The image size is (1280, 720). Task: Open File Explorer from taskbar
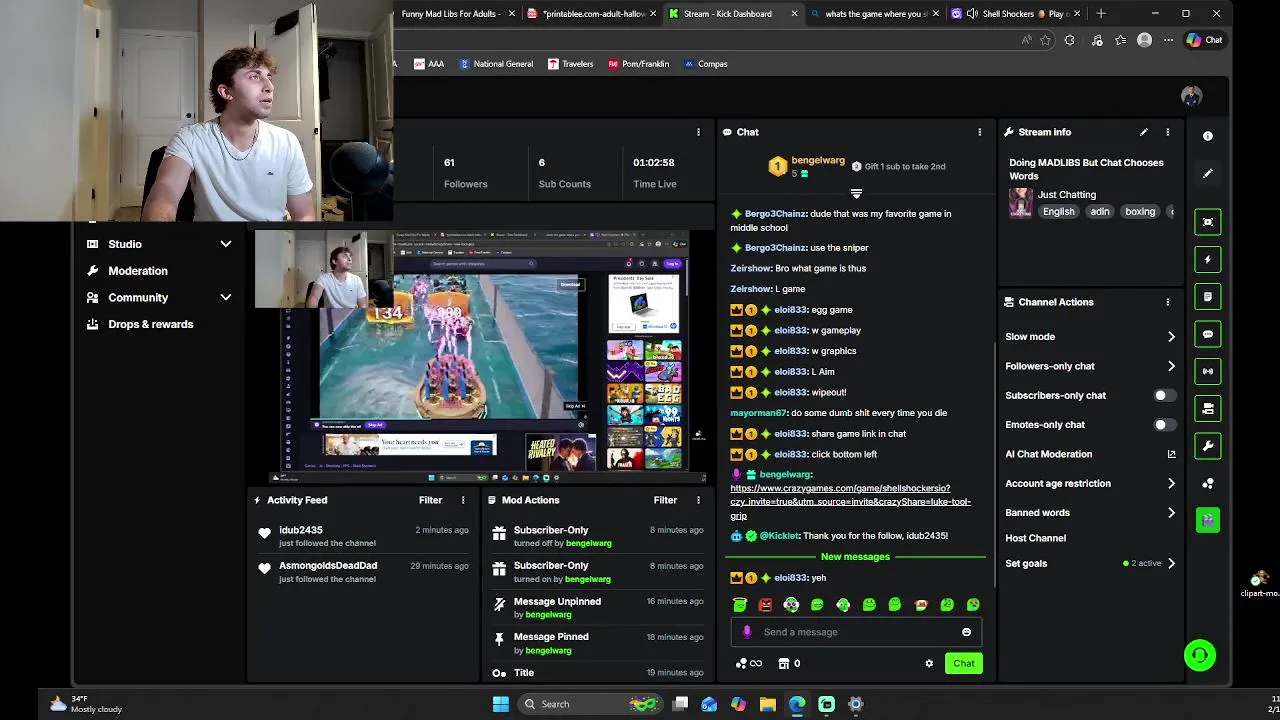coord(768,704)
